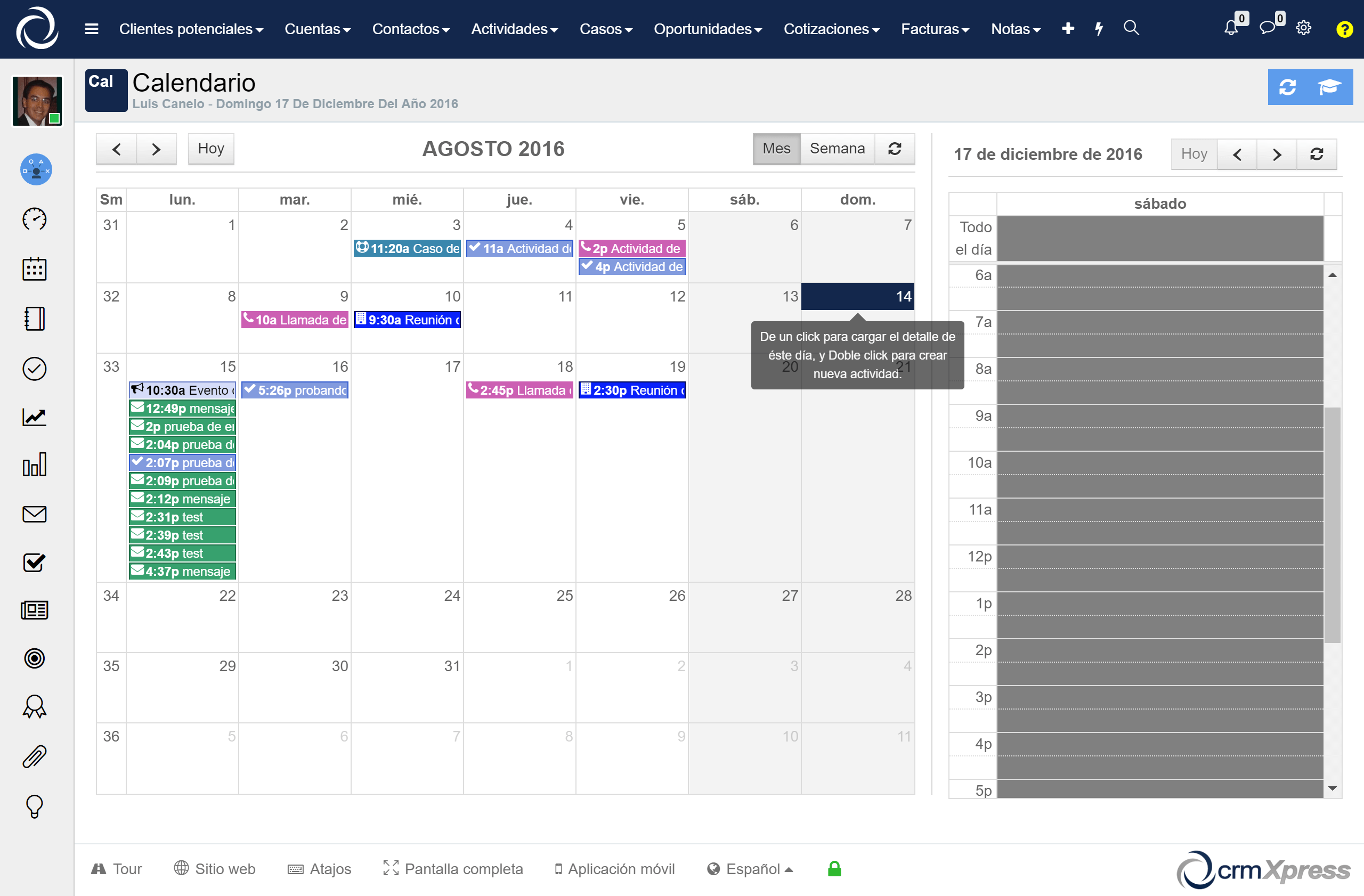Select day 14 highlighted cell

(857, 296)
